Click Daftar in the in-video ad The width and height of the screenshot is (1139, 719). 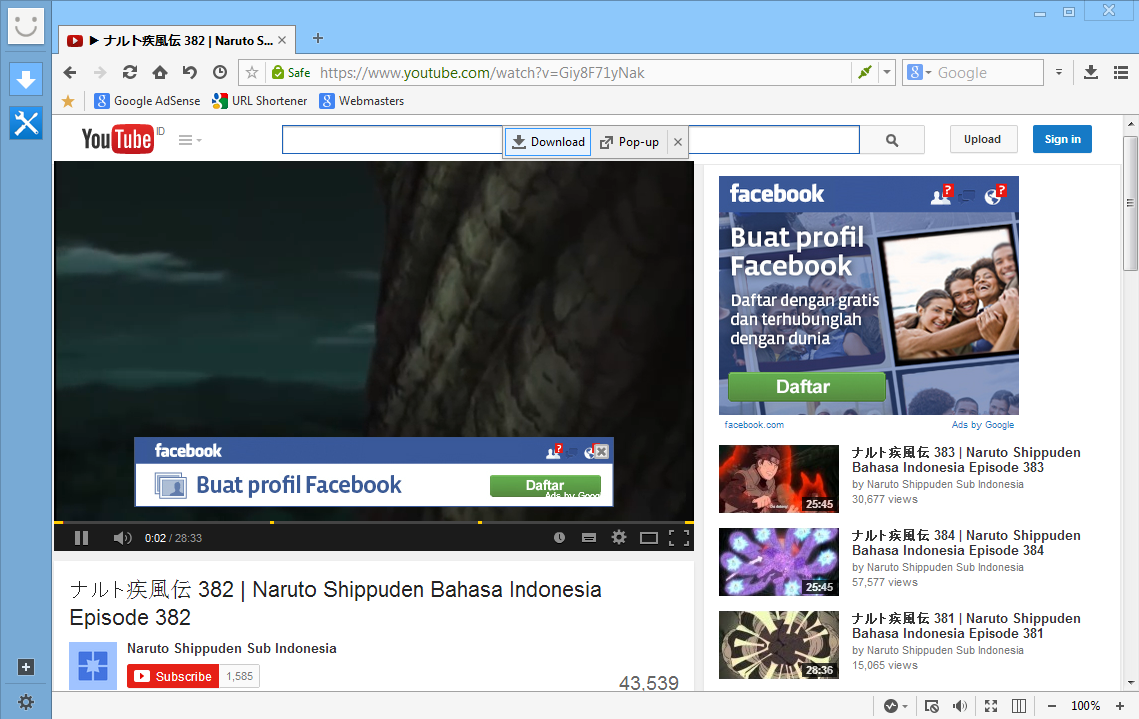coord(545,485)
